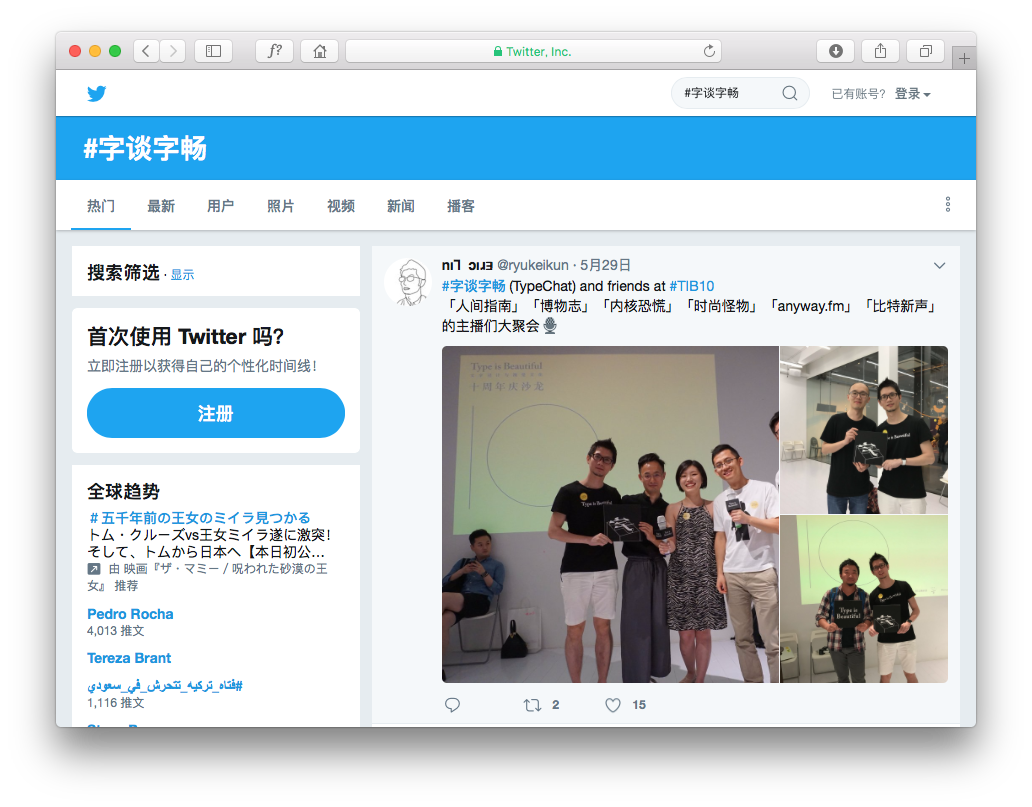Like the tweet with heart icon
This screenshot has width=1032, height=807.
tap(613, 705)
